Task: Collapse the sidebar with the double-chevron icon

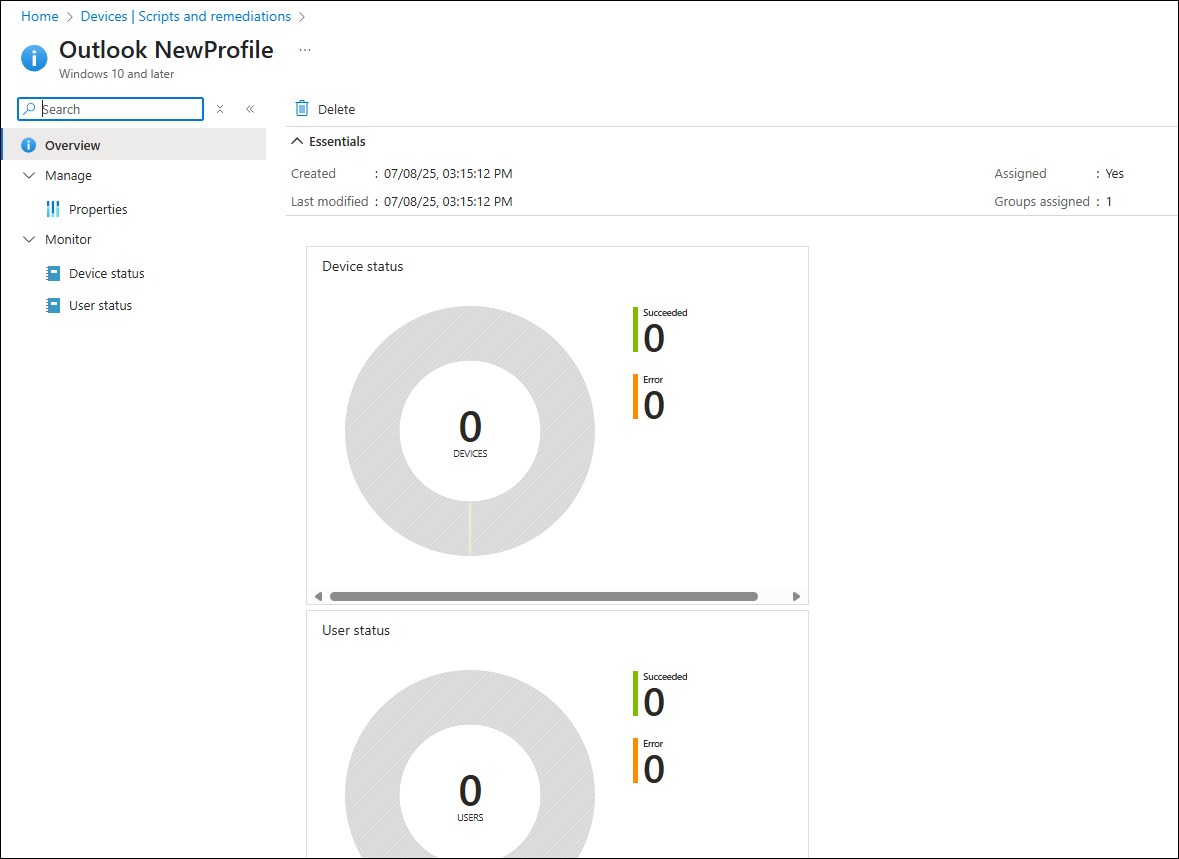Action: click(250, 109)
